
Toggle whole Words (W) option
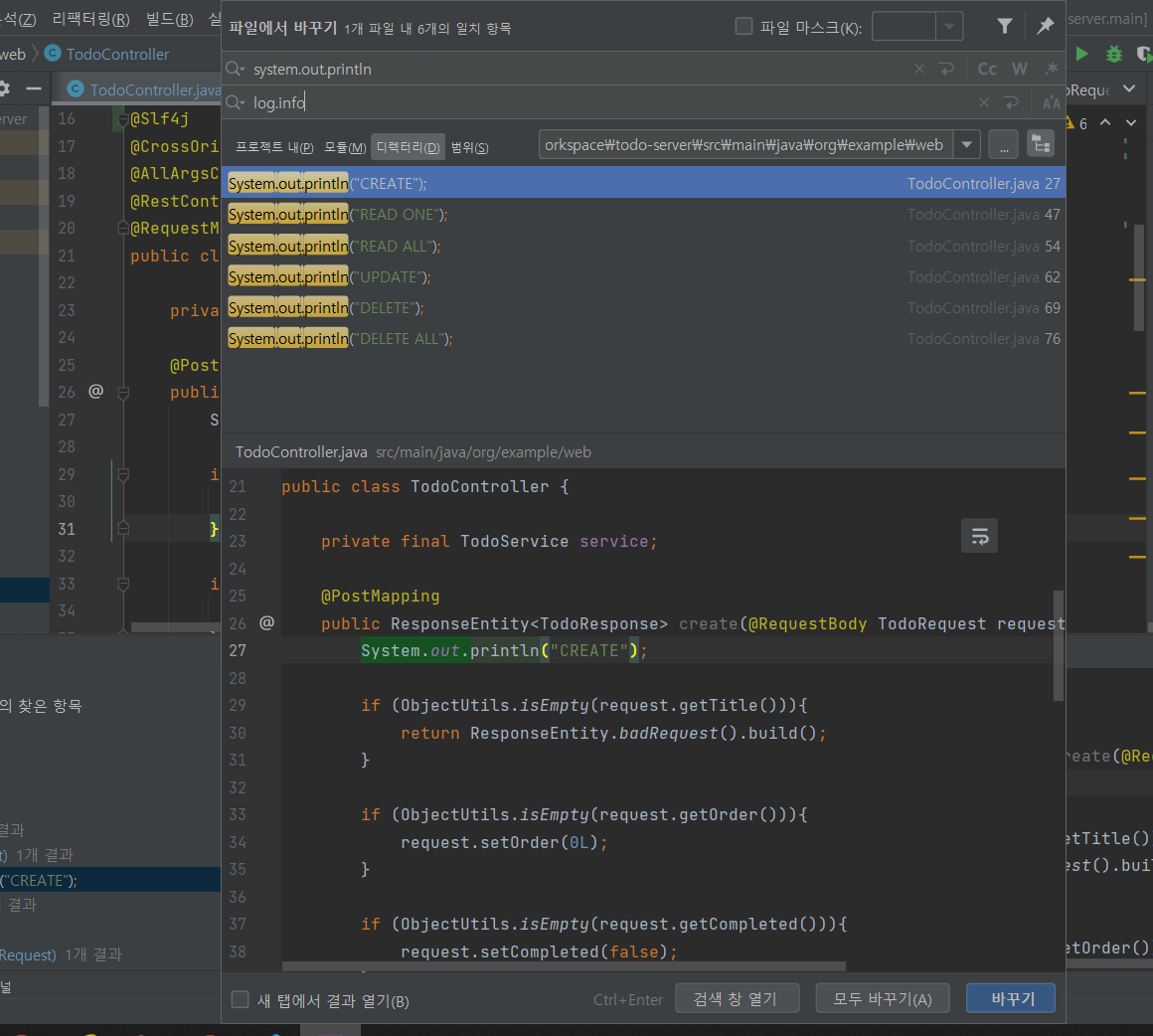click(1019, 70)
